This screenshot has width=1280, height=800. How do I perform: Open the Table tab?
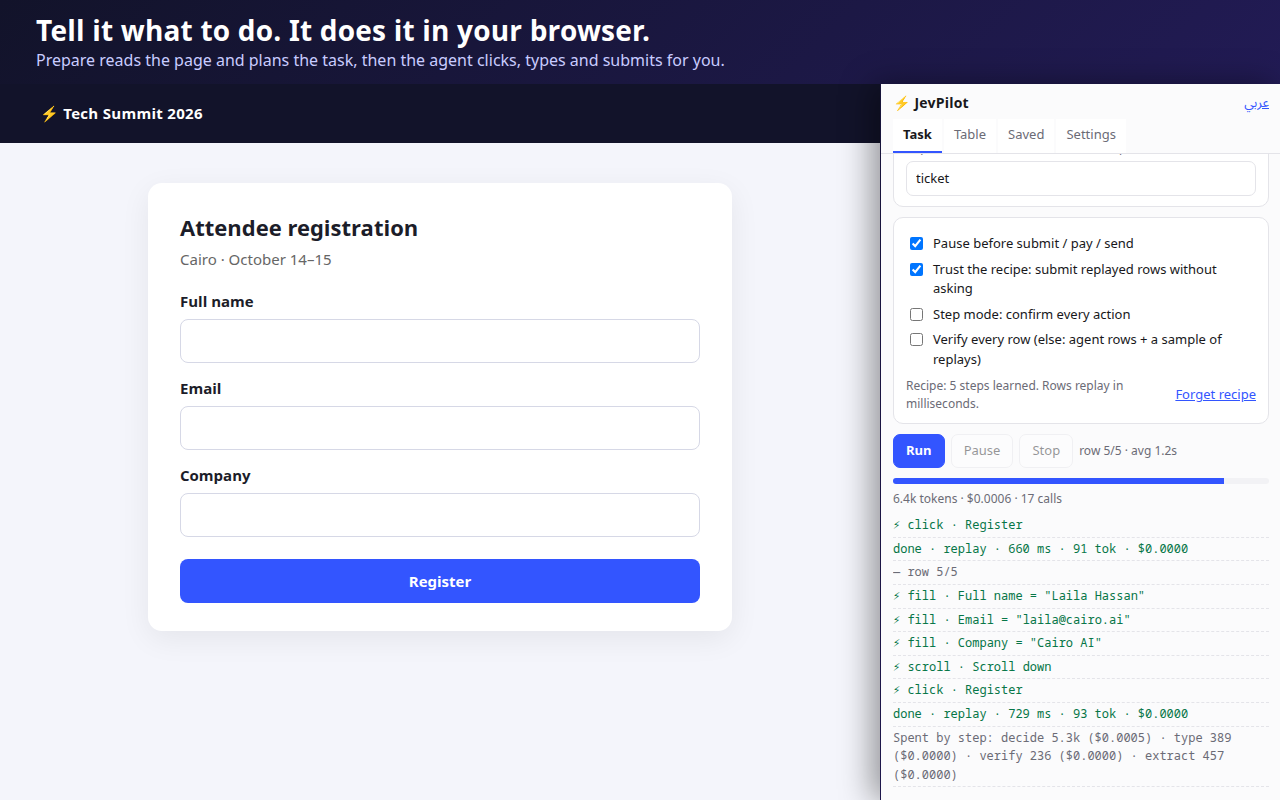pos(969,135)
